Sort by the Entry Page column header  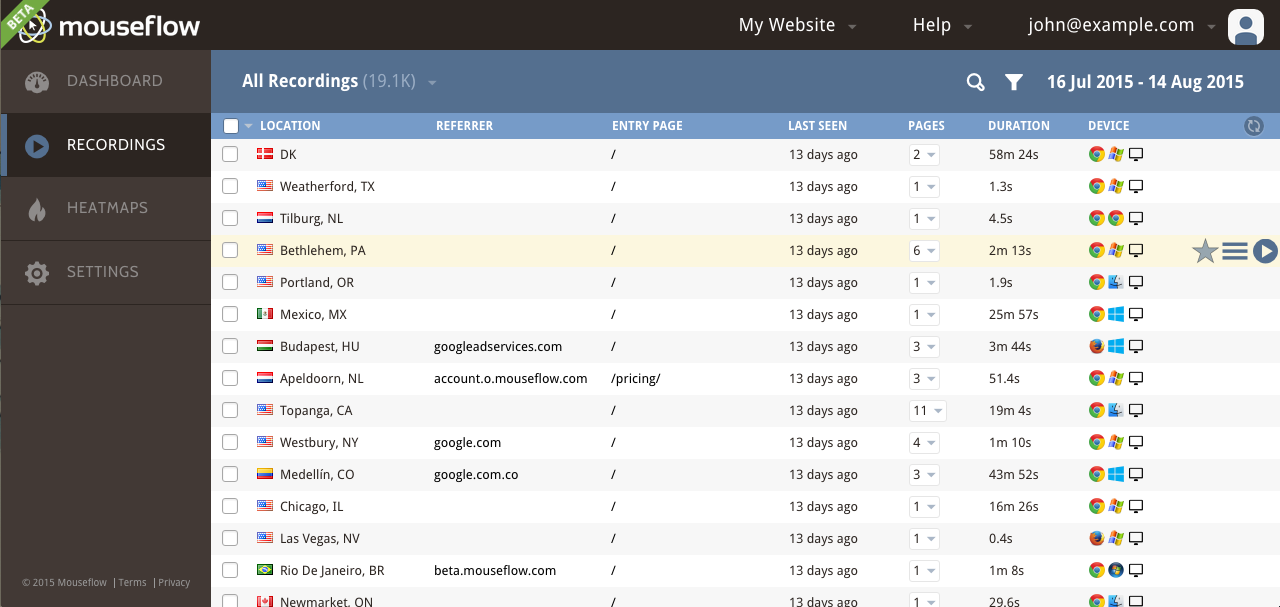click(x=647, y=126)
